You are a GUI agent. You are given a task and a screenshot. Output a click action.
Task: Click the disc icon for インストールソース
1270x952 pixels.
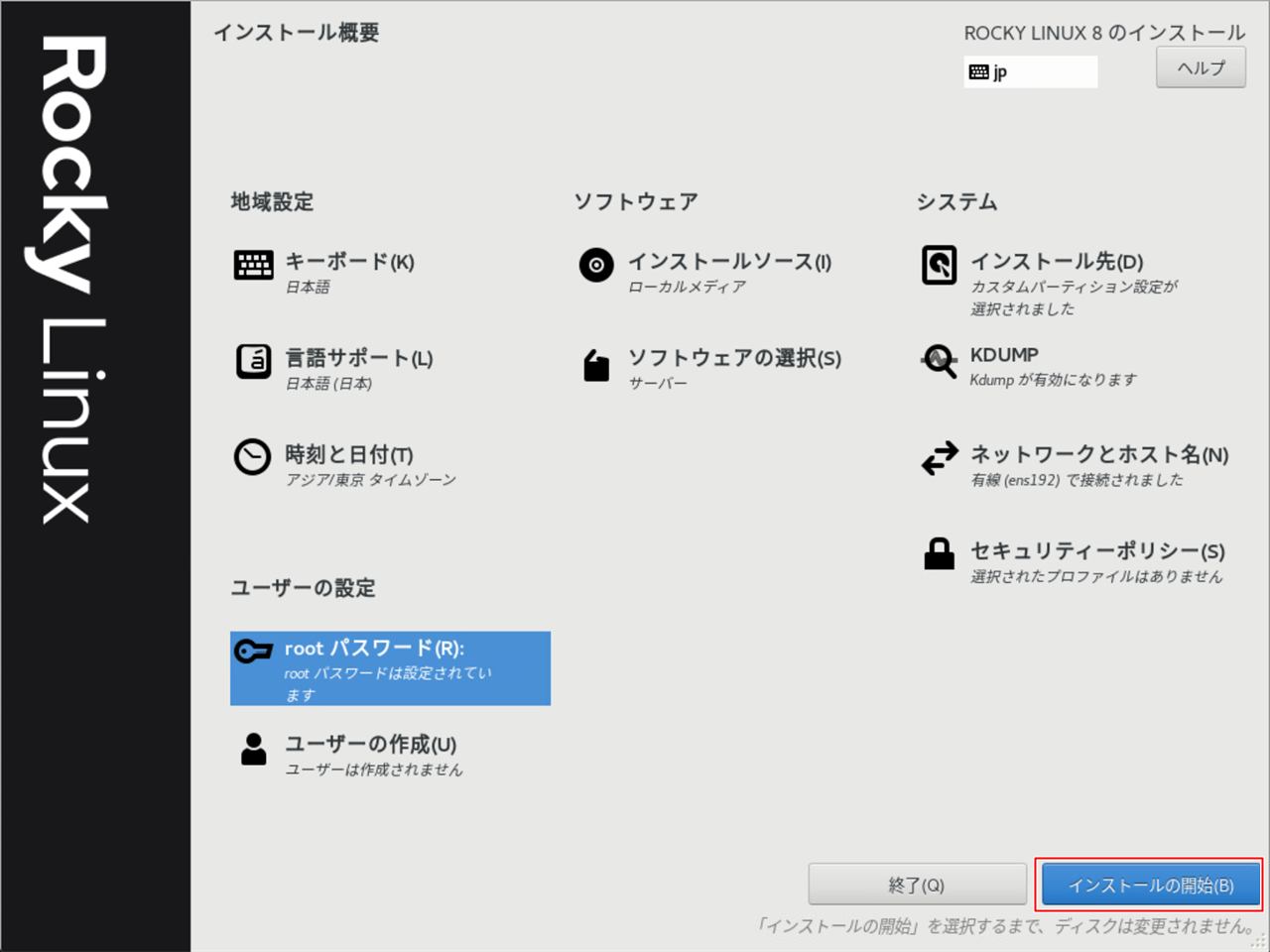click(x=596, y=265)
